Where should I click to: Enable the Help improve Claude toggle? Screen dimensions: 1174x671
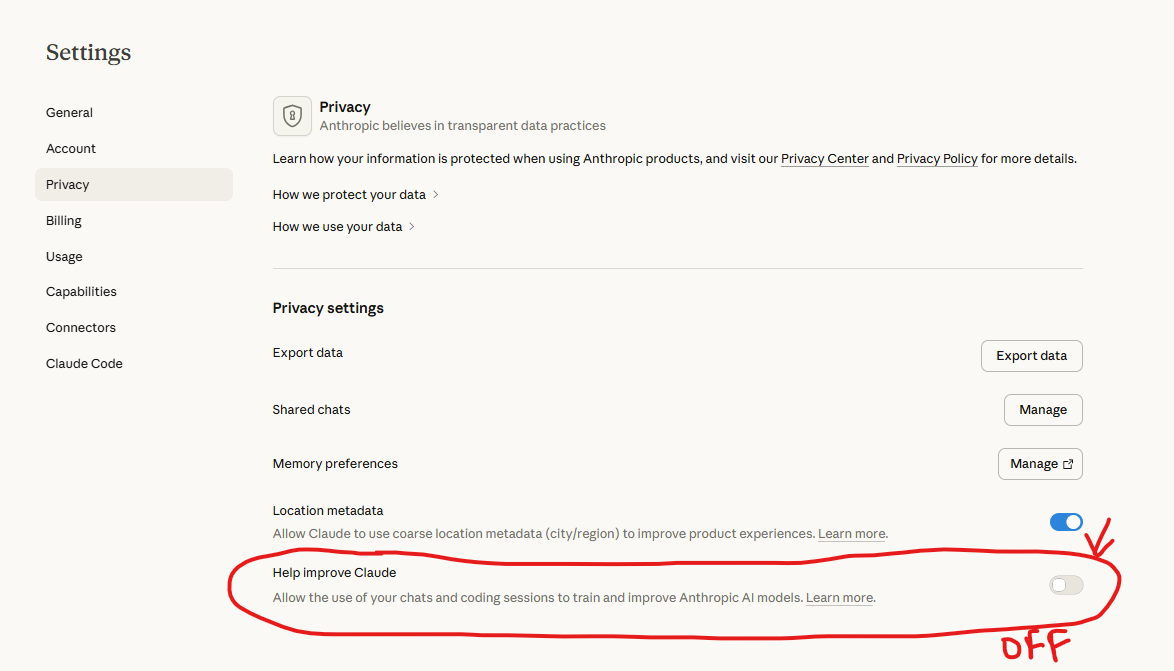[1066, 585]
